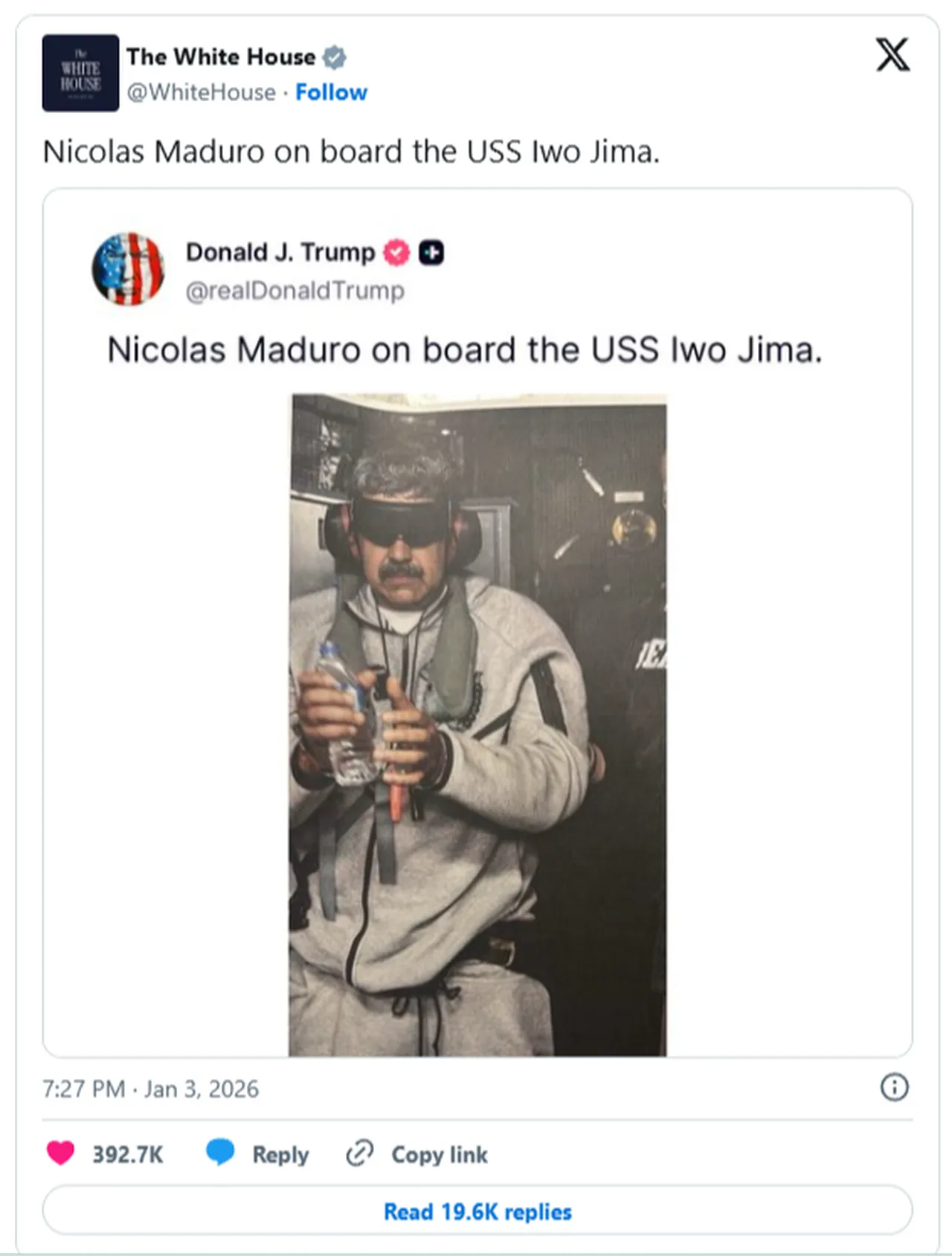The height and width of the screenshot is (1256, 952).
Task: Click the Reply text label
Action: [280, 1154]
